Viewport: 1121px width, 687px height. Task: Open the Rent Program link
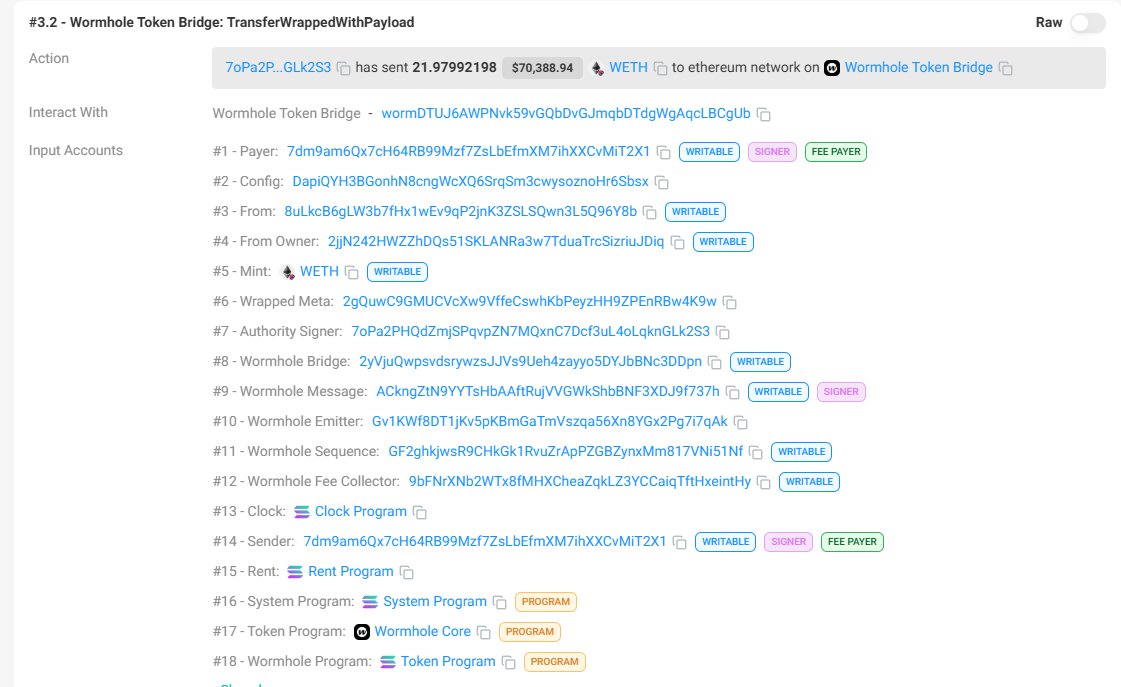350,571
